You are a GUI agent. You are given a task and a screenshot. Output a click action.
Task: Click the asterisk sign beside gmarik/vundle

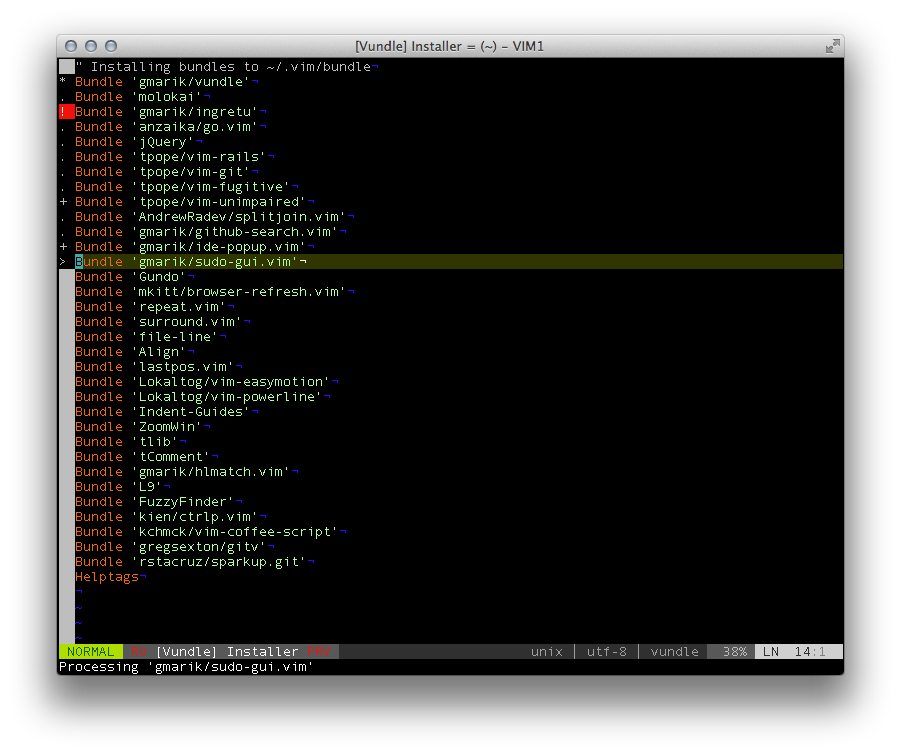tap(63, 82)
